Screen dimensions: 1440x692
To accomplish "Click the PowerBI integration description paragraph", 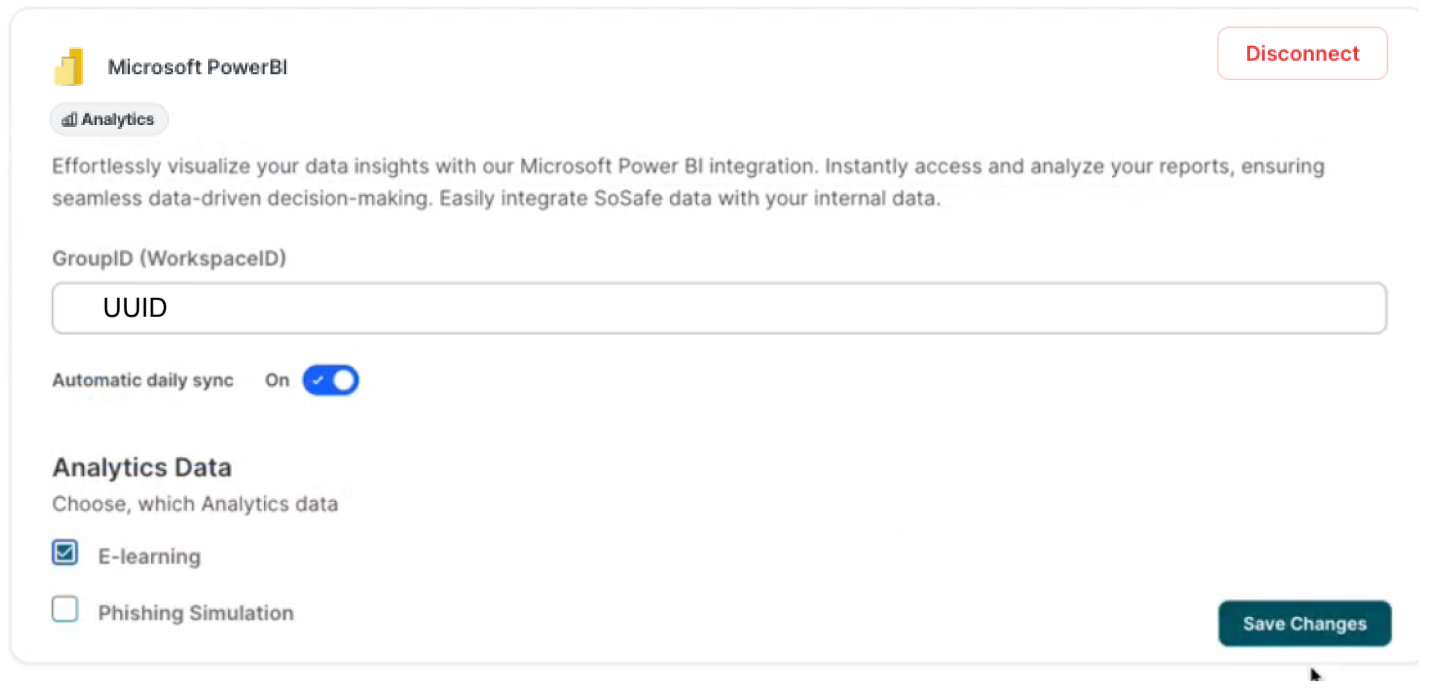I will (x=688, y=182).
